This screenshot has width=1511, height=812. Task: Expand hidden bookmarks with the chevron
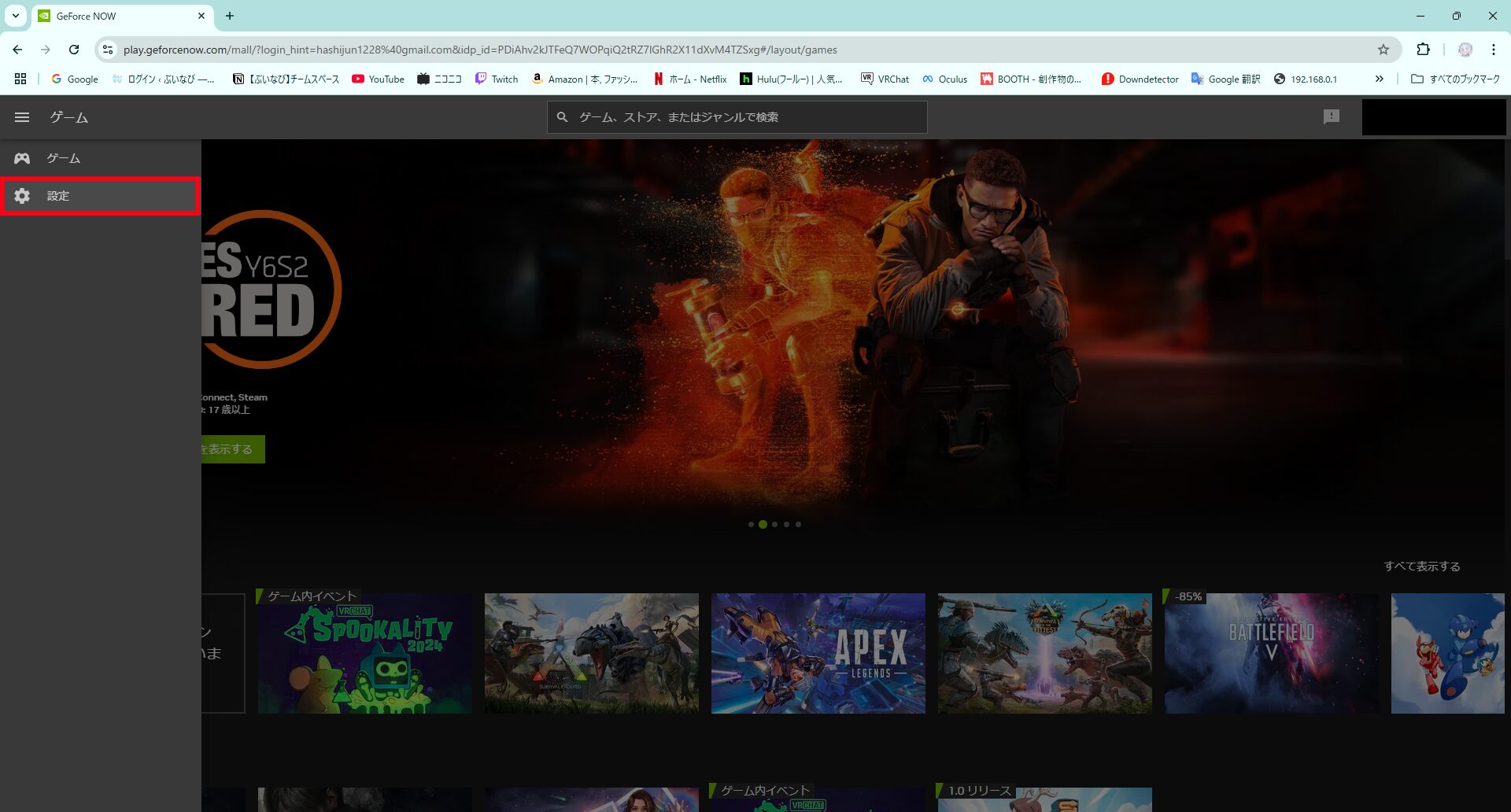click(x=1380, y=79)
